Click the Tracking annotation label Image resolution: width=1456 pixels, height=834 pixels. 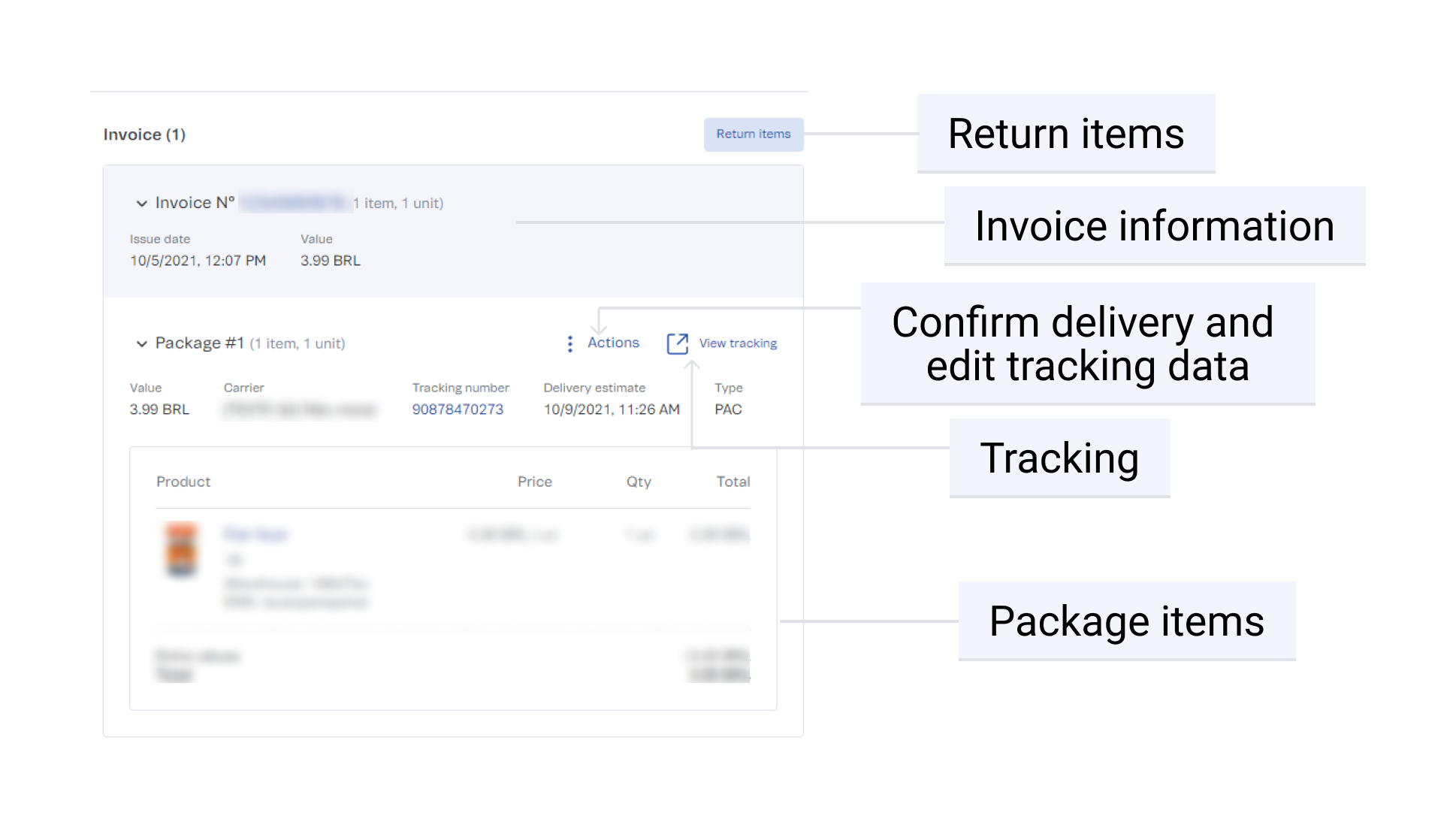click(1059, 458)
